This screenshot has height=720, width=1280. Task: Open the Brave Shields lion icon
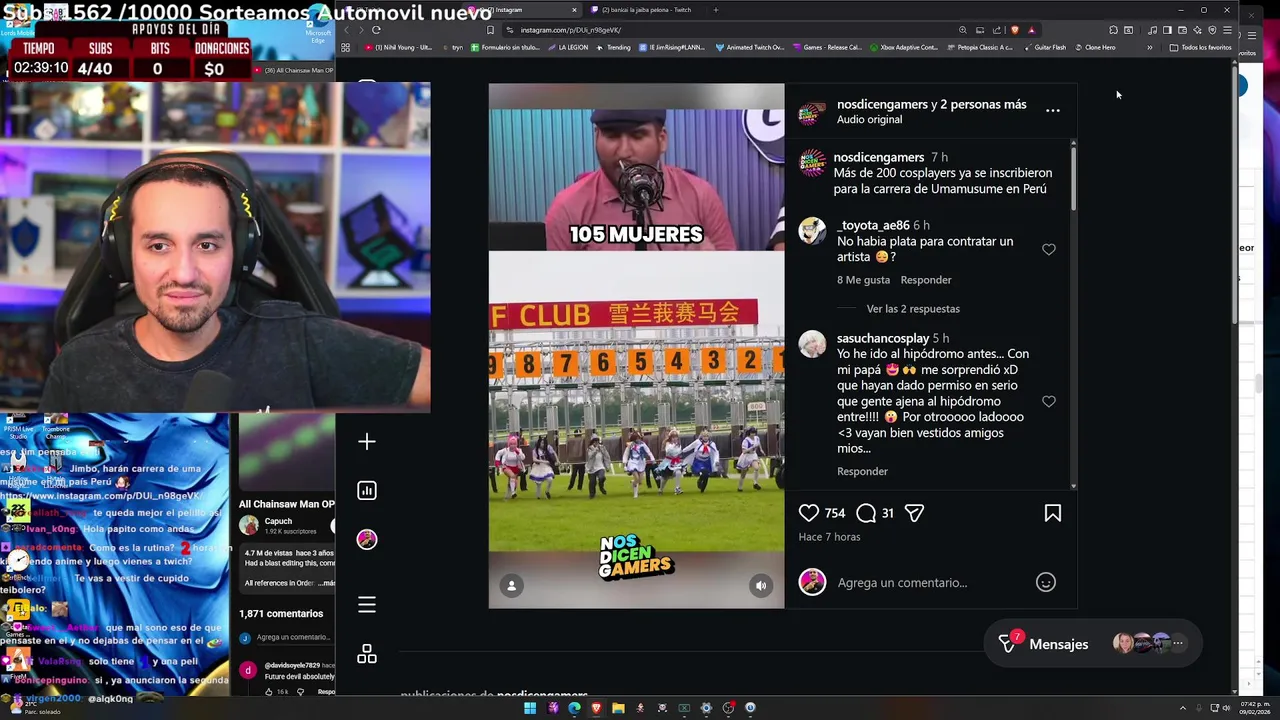1015,30
